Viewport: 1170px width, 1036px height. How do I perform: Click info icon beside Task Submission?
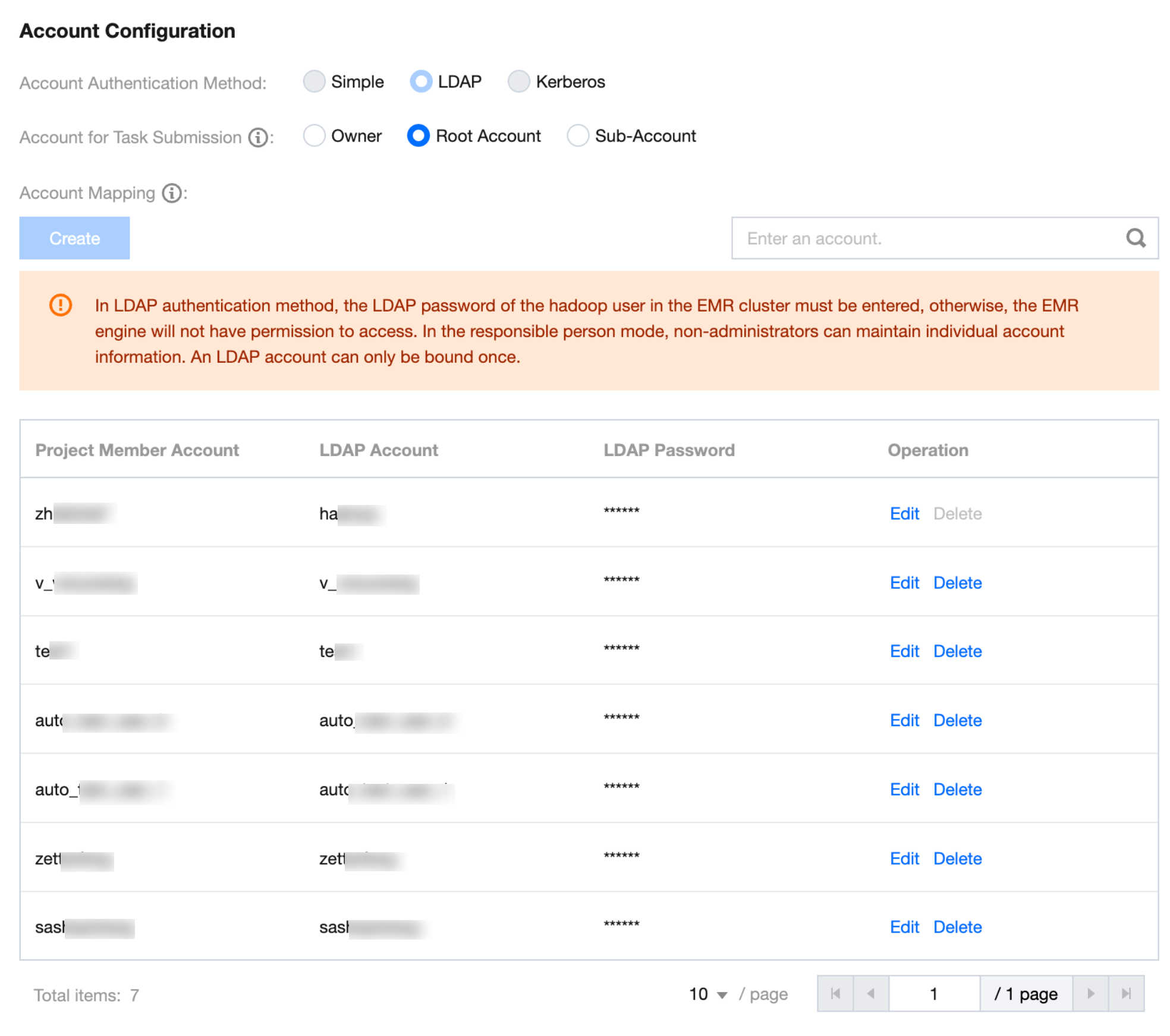pos(257,137)
